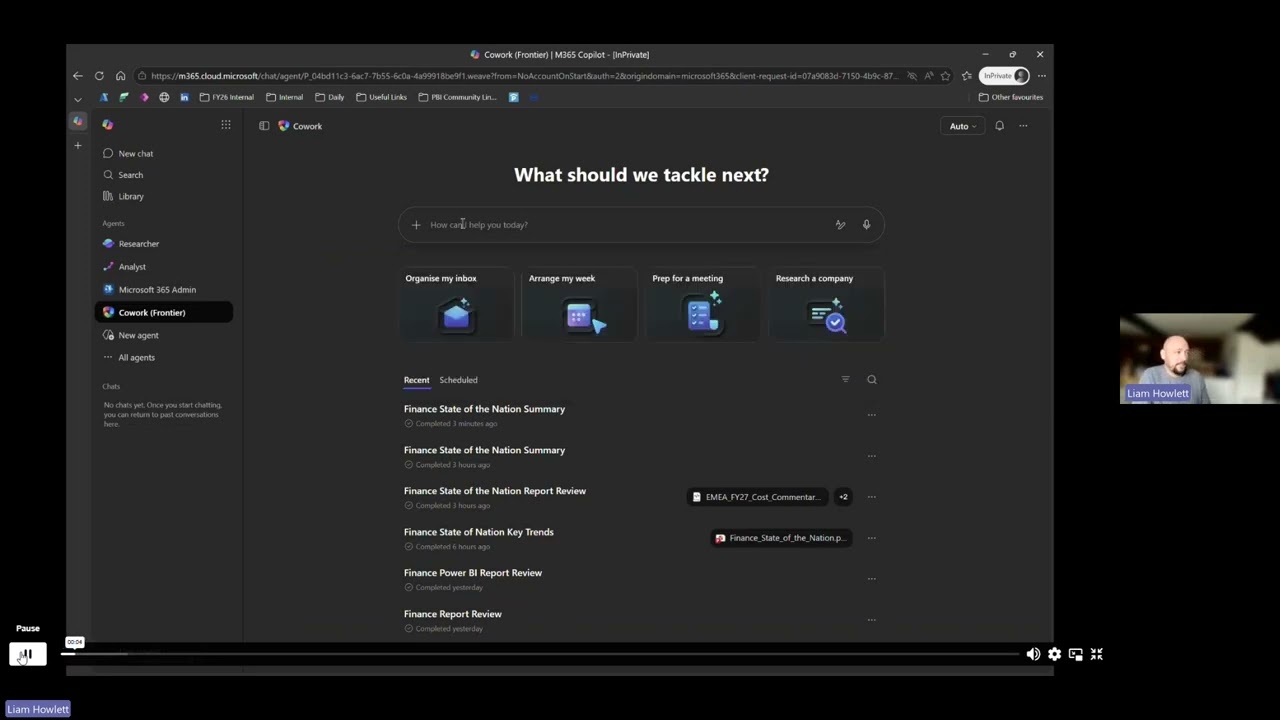Expand the +2 attachments badge
This screenshot has height=720, width=1280.
coord(843,497)
